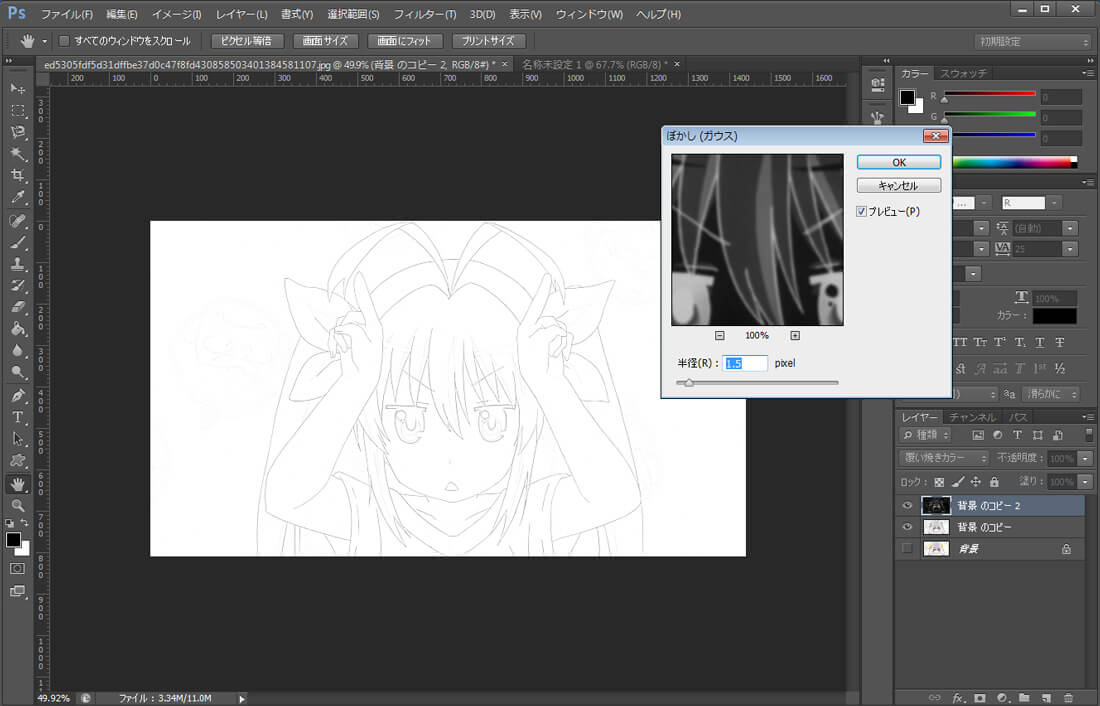
Task: Select the Paint Bucket tool
Action: (x=18, y=329)
